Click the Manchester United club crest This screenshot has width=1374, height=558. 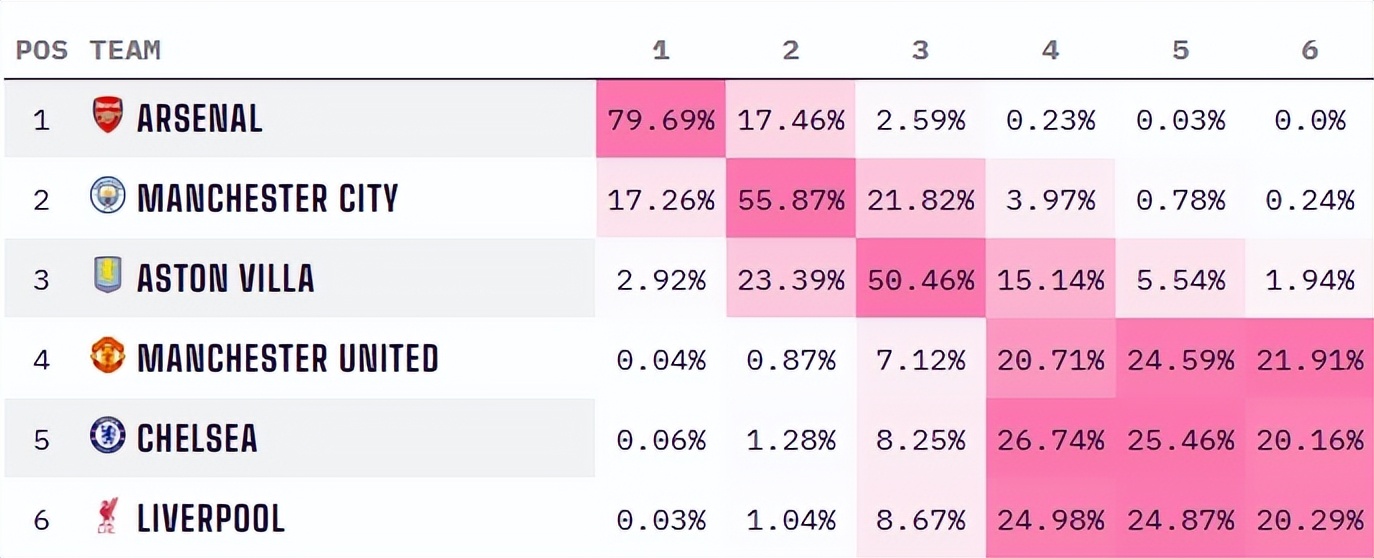[107, 356]
